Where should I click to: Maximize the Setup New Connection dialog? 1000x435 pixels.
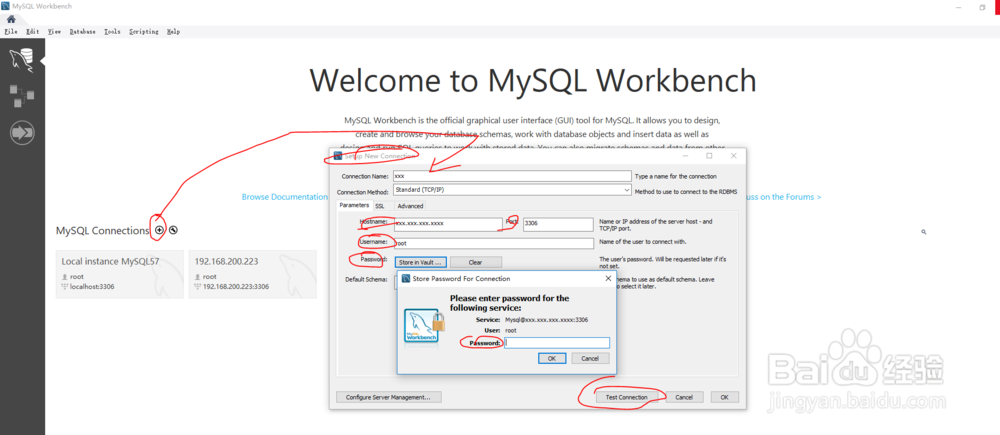[x=709, y=156]
